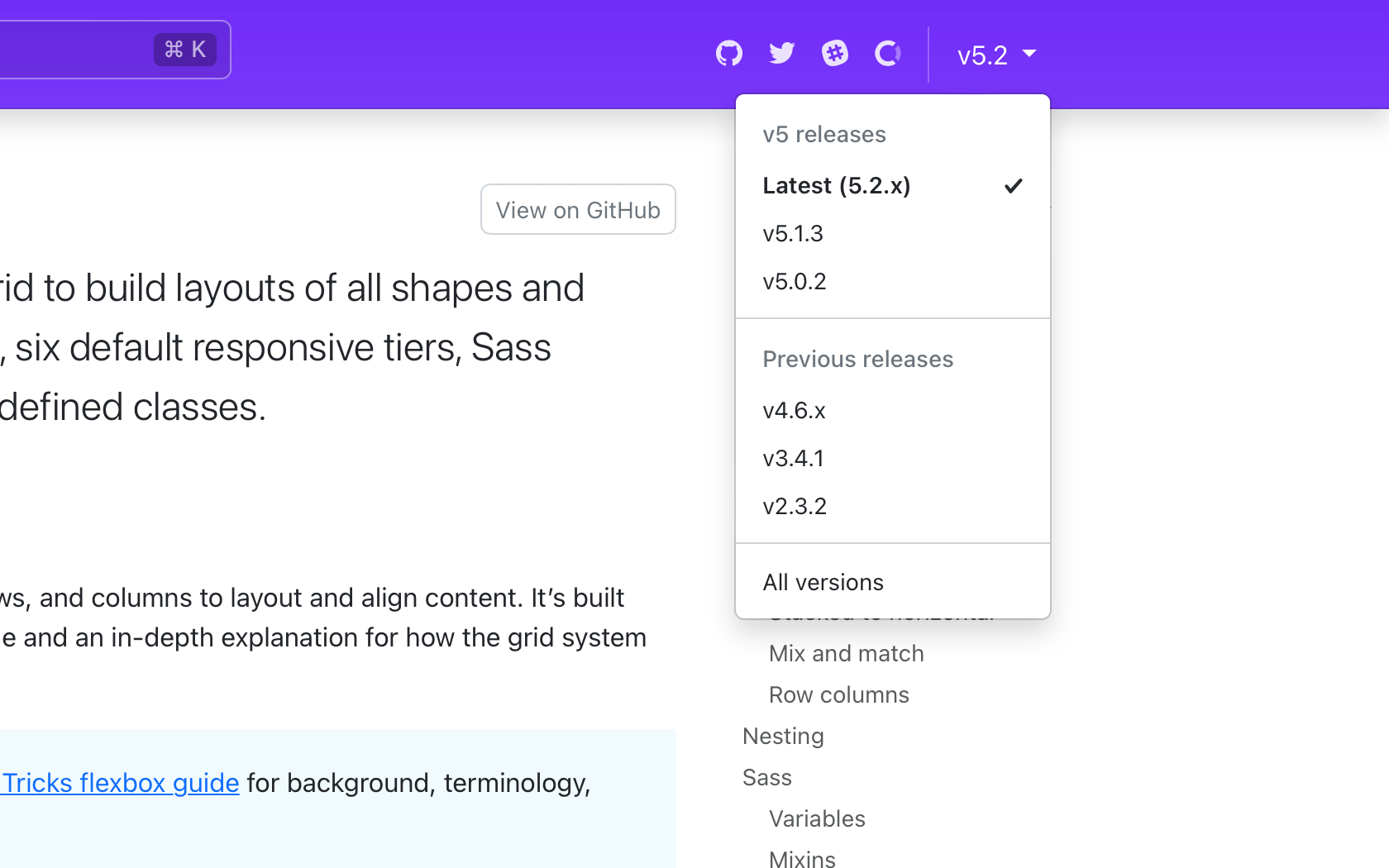
Task: Navigate to the Nesting section
Action: (783, 737)
